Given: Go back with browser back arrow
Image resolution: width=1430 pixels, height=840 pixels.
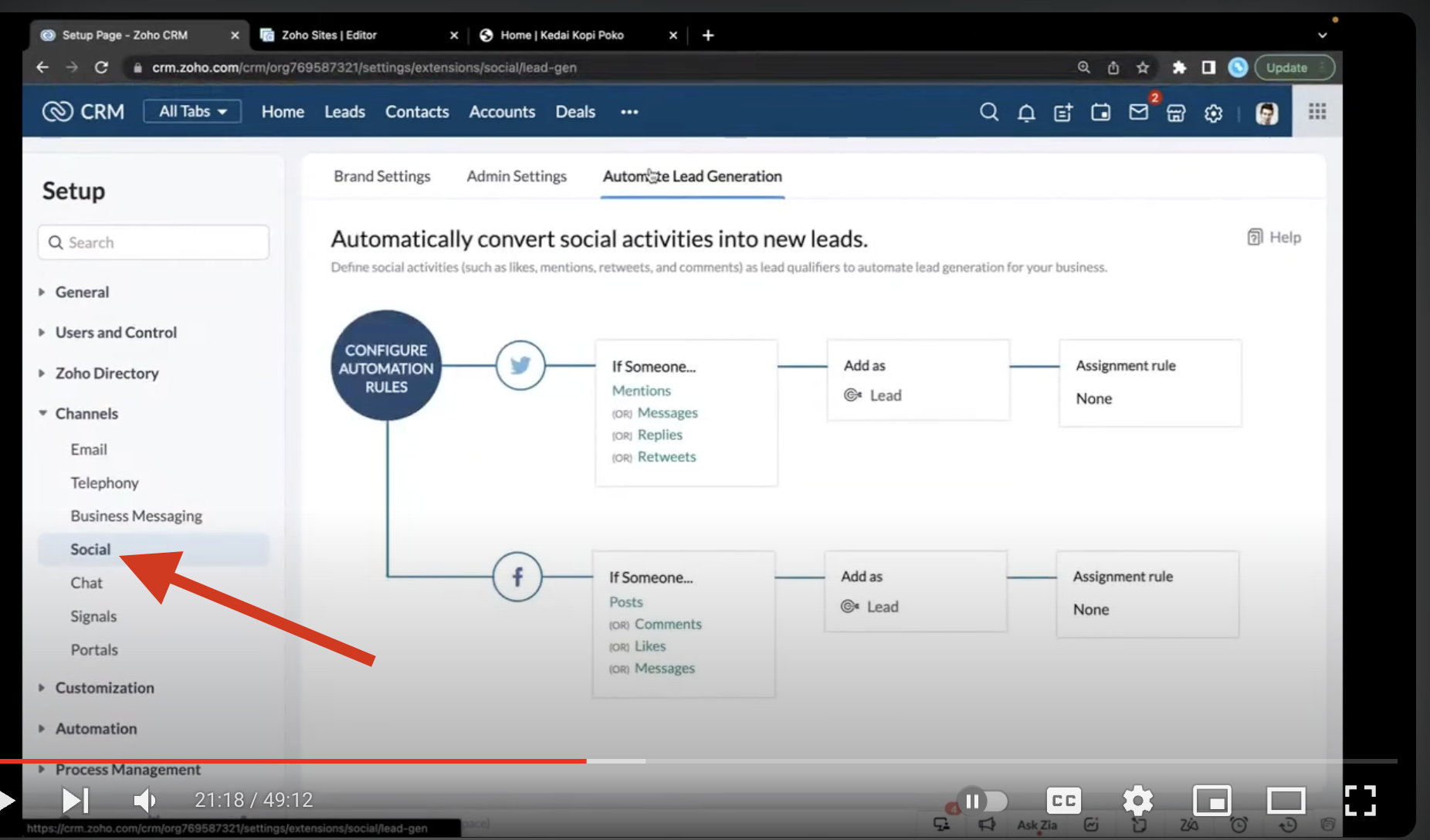Looking at the screenshot, I should pyautogui.click(x=42, y=67).
